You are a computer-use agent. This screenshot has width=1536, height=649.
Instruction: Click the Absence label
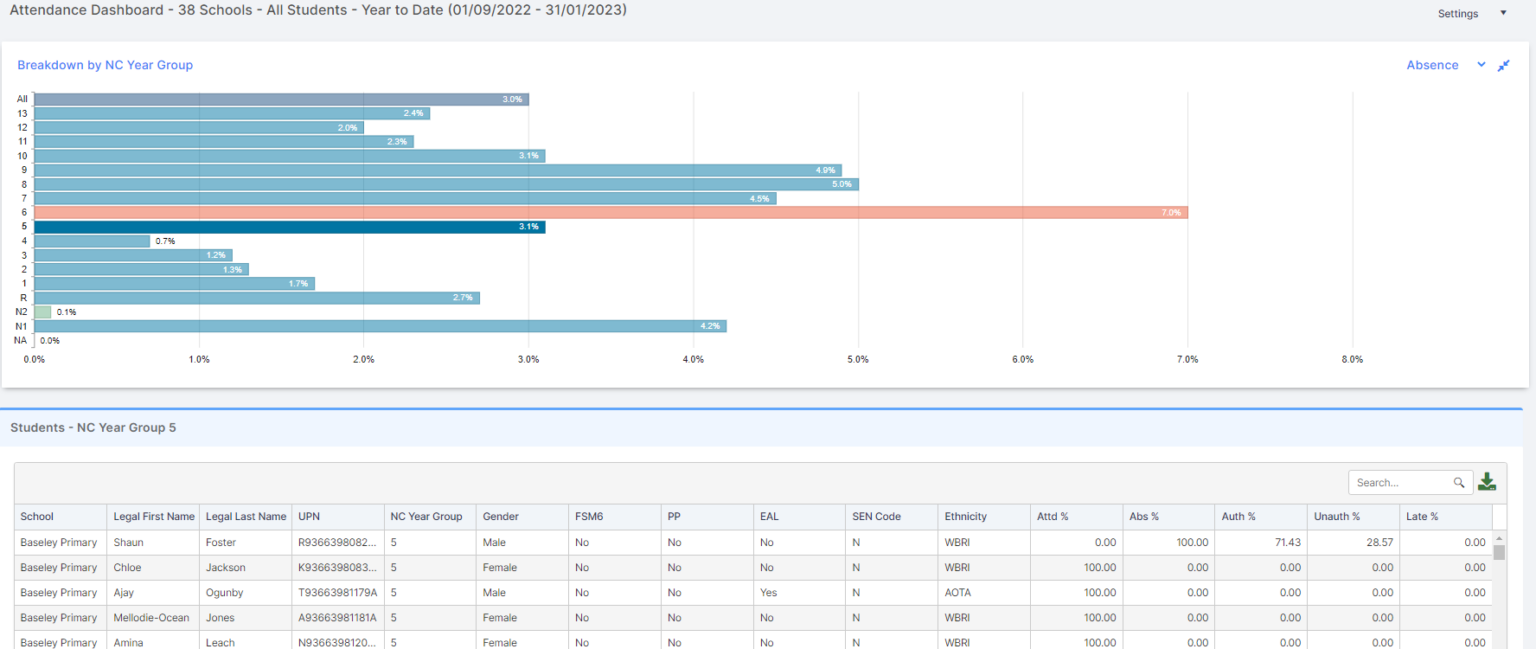(x=1432, y=64)
